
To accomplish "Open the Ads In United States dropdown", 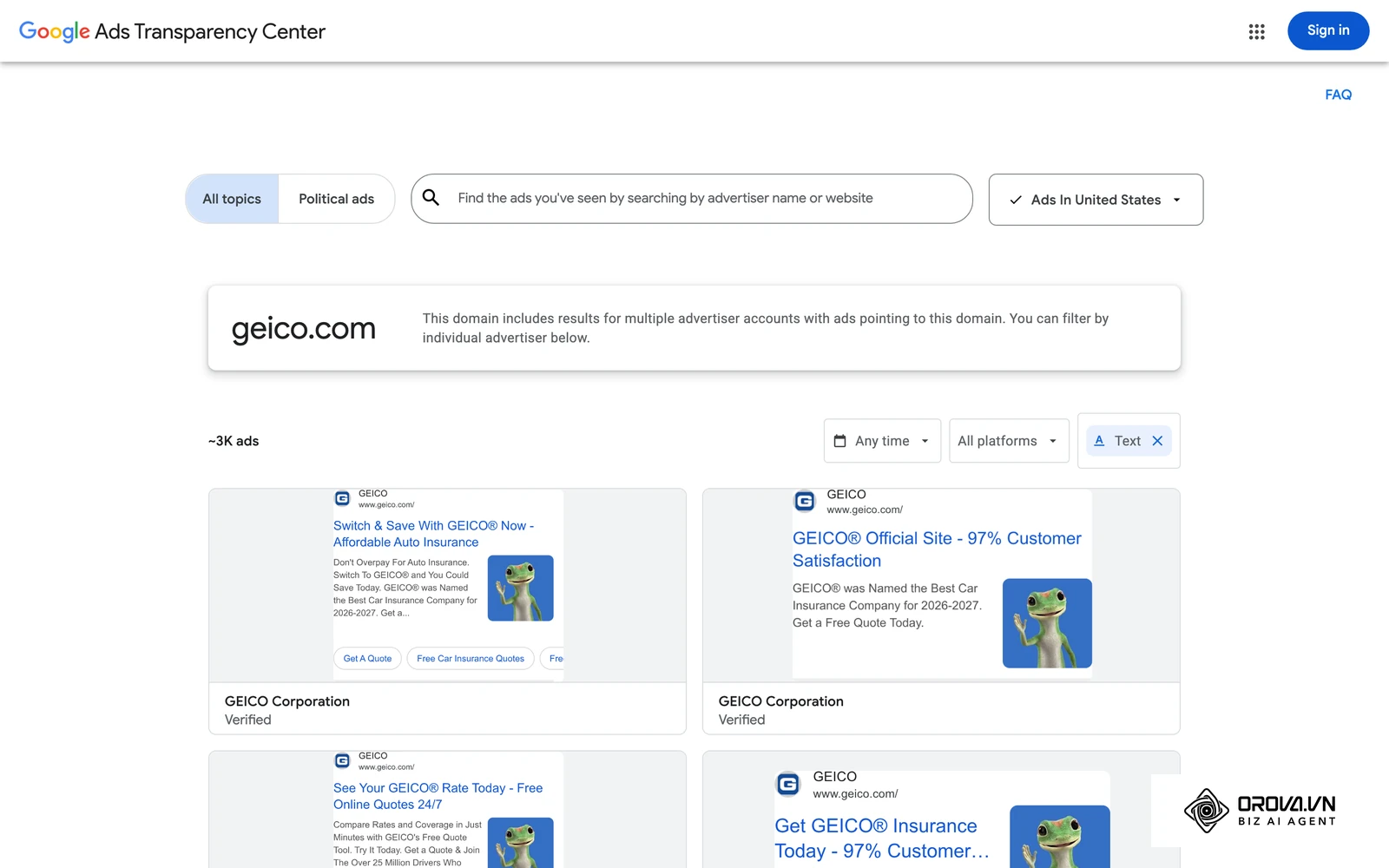I will [x=1096, y=200].
